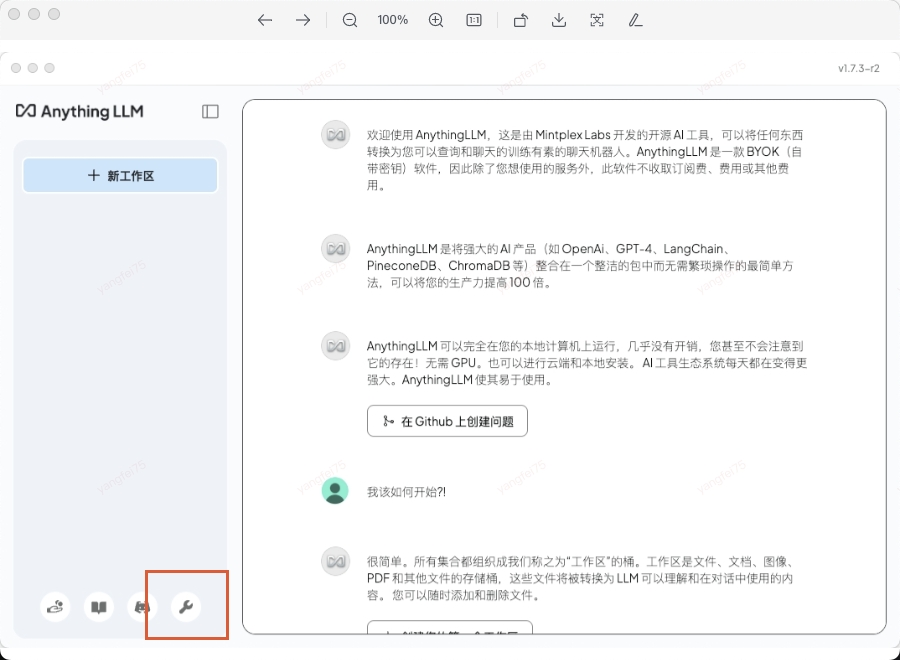Click the 我该如何开始?! message text
Viewport: 900px width, 660px height.
[406, 492]
